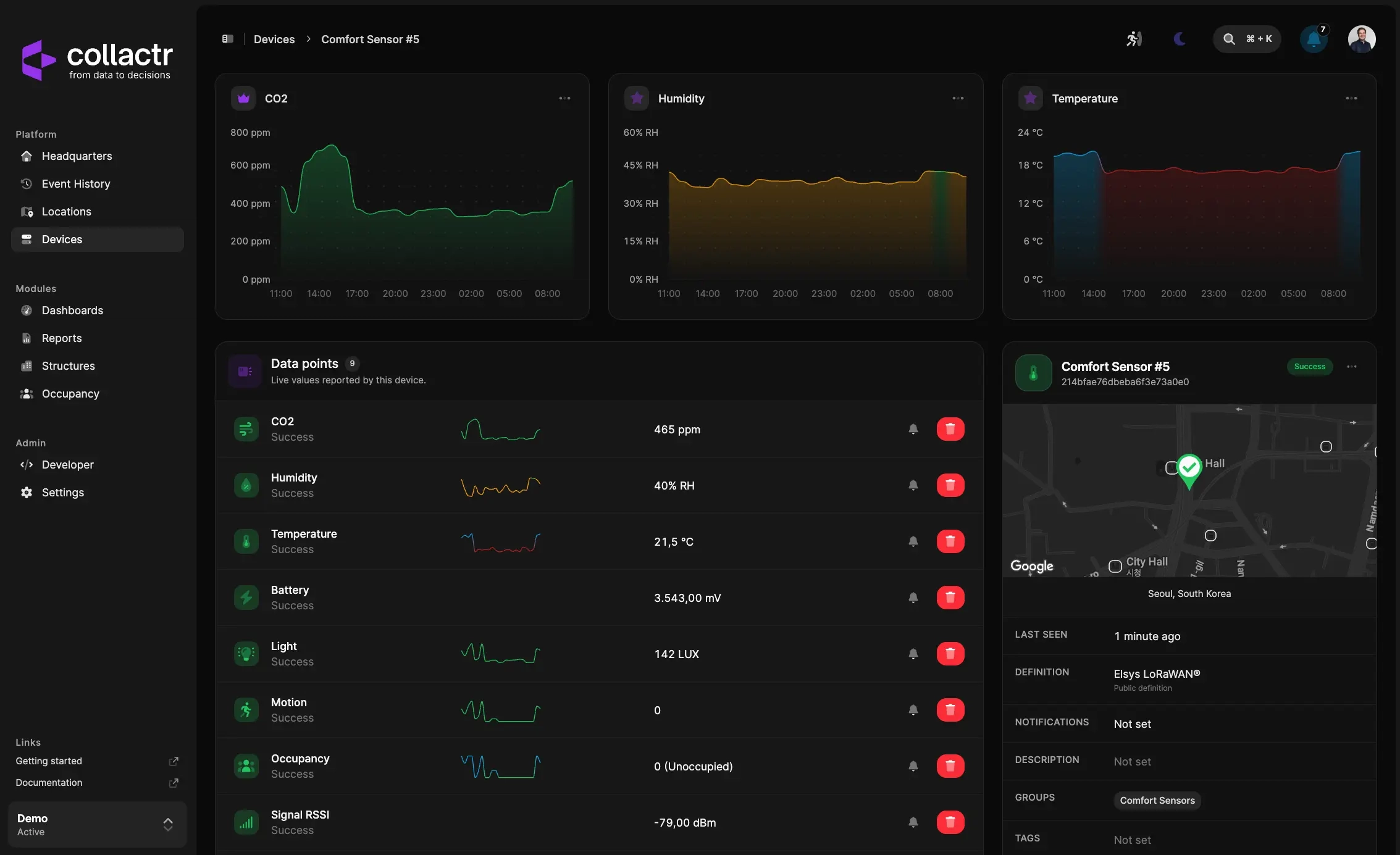1400x855 pixels.
Task: Open Locations in sidebar
Action: point(98,212)
